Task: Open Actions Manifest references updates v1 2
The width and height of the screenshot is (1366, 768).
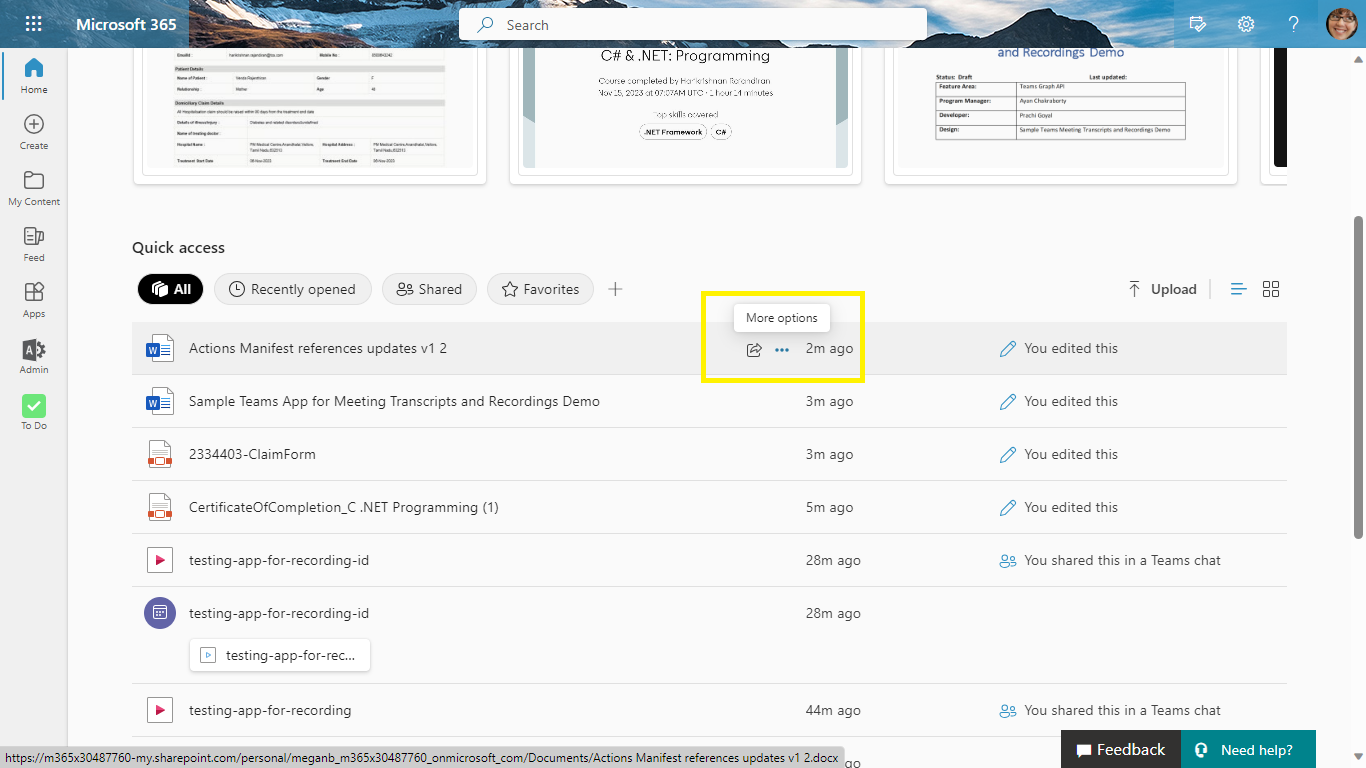Action: [x=318, y=348]
